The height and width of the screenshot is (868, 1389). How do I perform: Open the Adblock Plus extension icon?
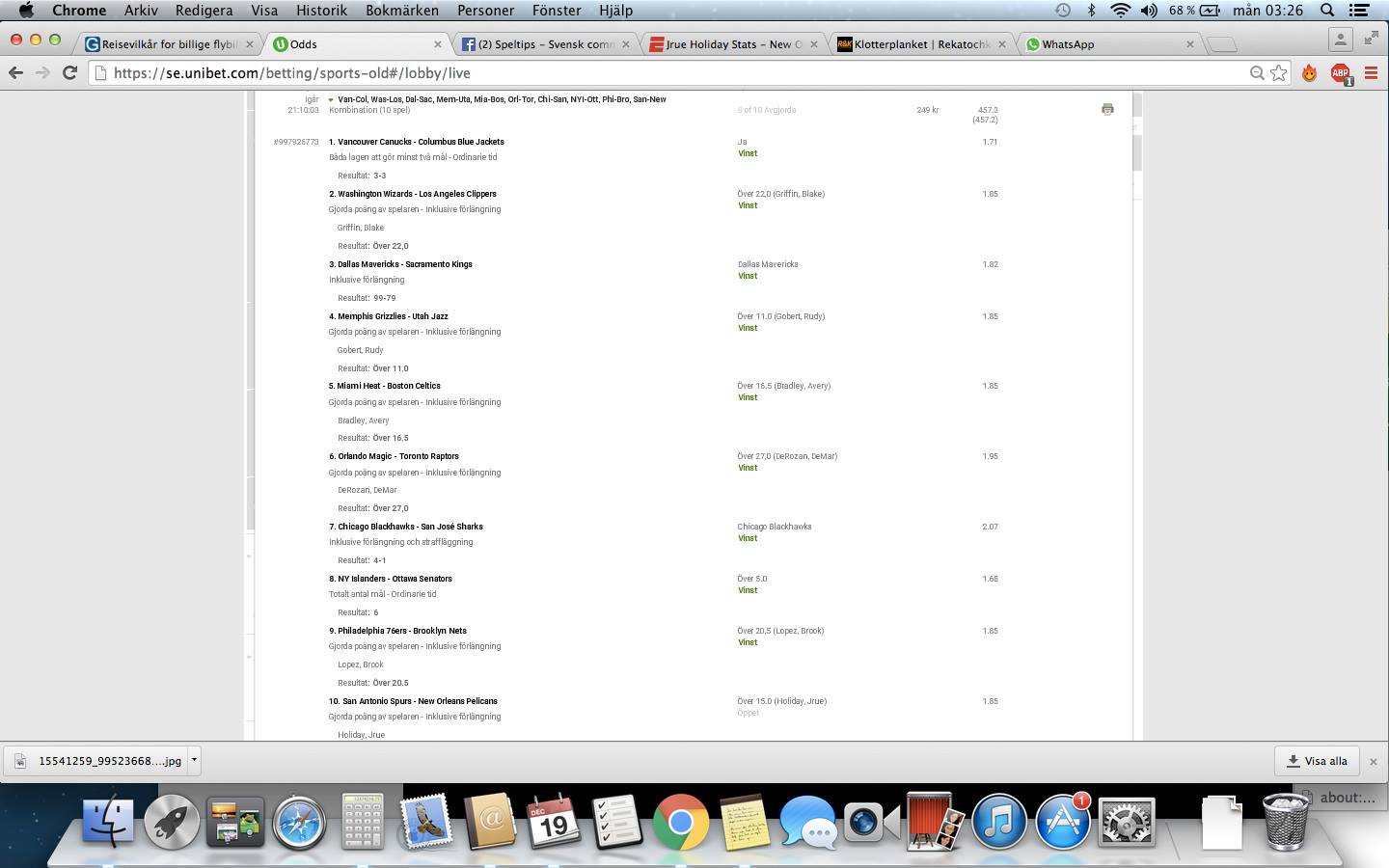pos(1340,73)
